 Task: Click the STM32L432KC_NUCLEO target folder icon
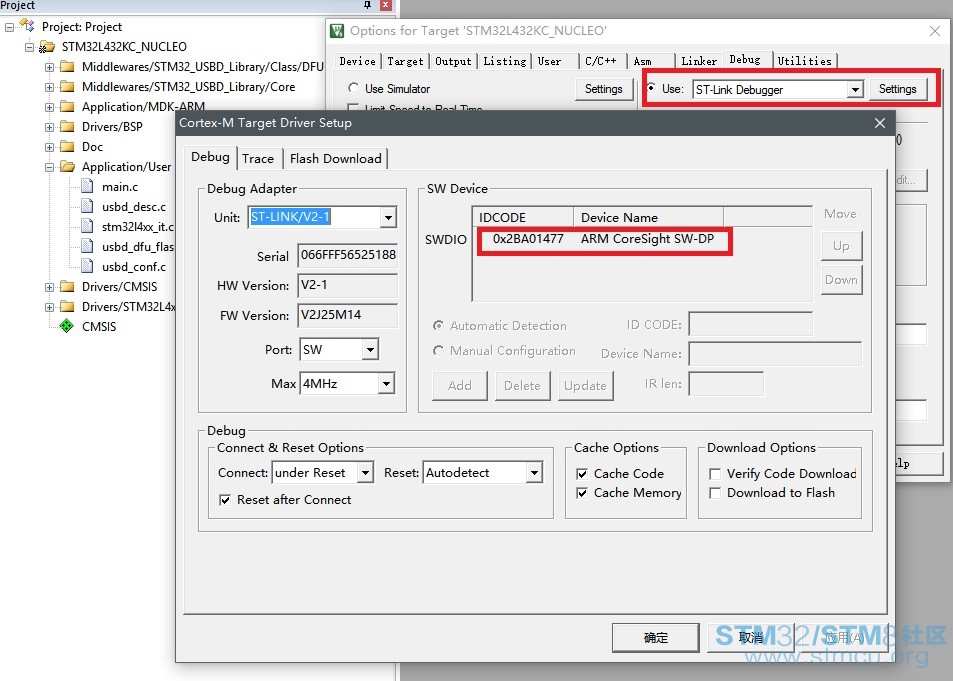click(47, 47)
